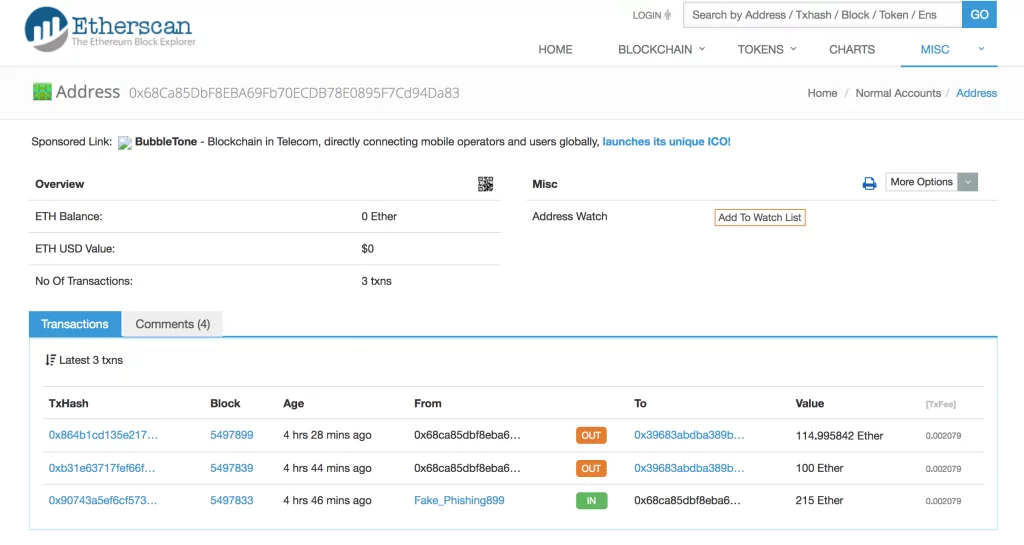1024x545 pixels.
Task: Click the LOGIN user icon
Action: click(667, 15)
